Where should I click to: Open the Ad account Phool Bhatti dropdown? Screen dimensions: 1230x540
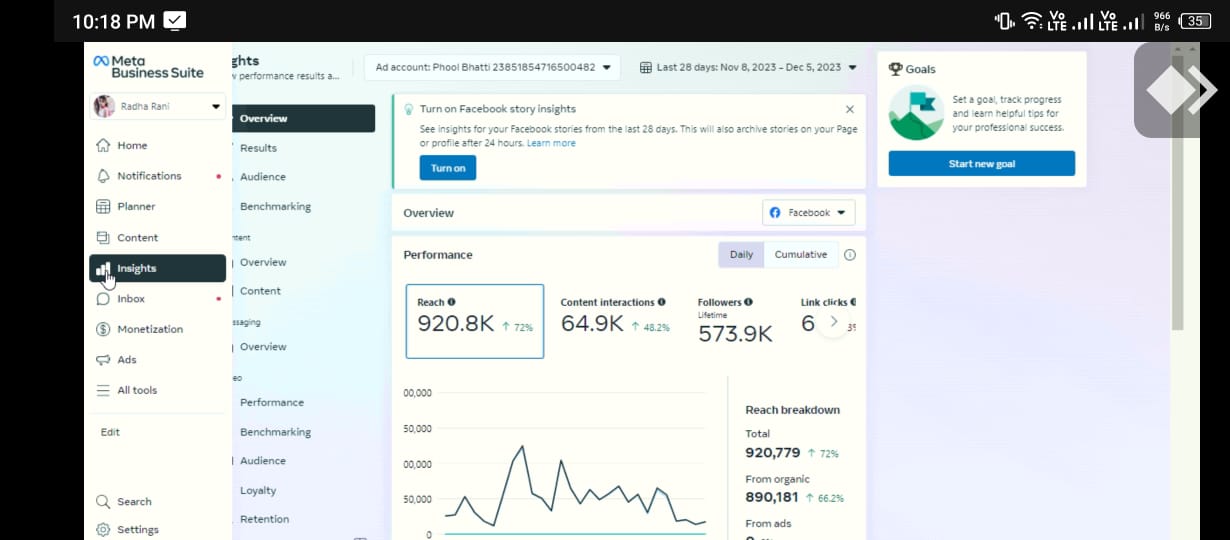pos(492,68)
